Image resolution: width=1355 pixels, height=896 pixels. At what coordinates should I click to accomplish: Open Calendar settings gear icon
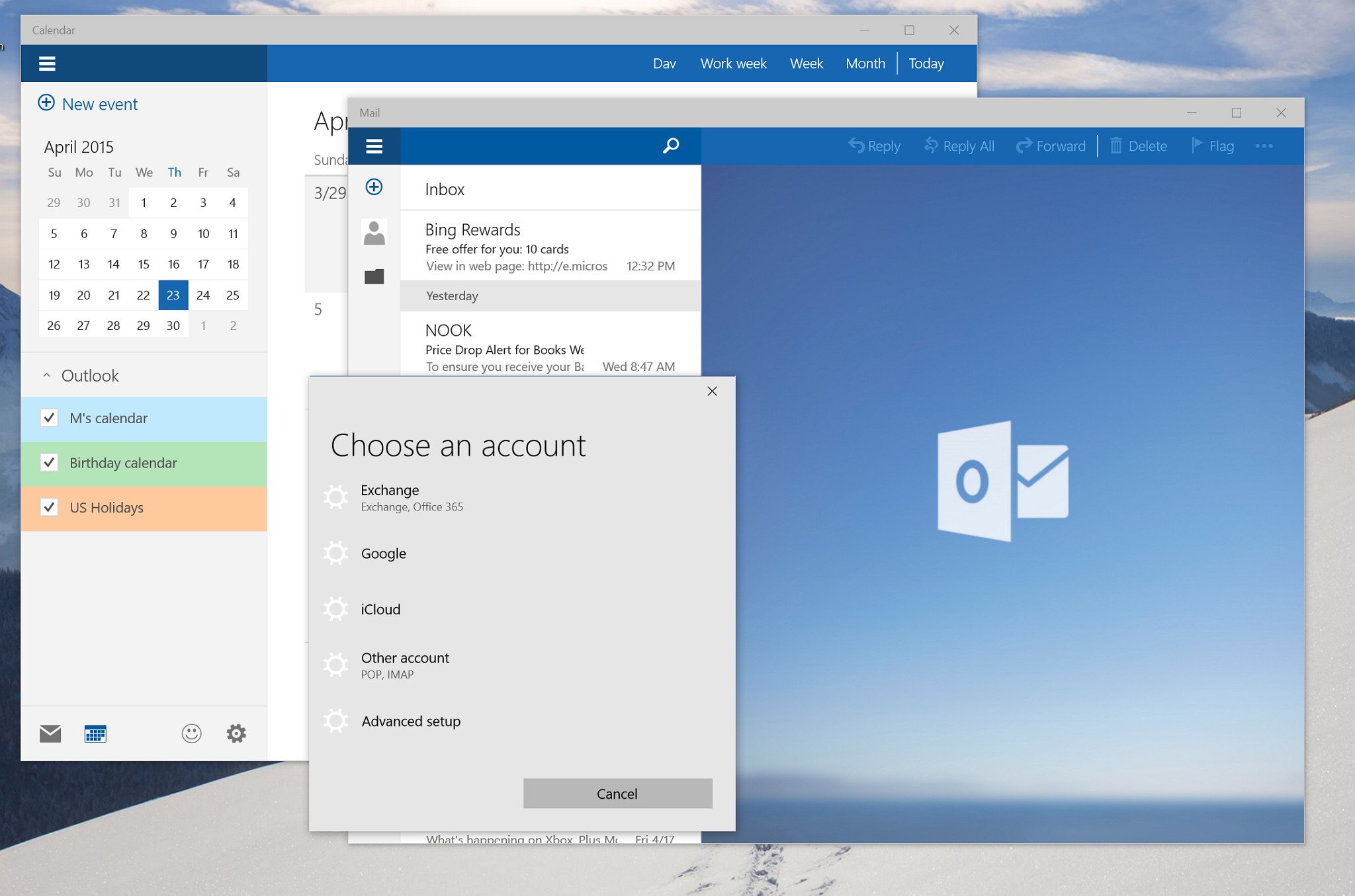tap(236, 733)
